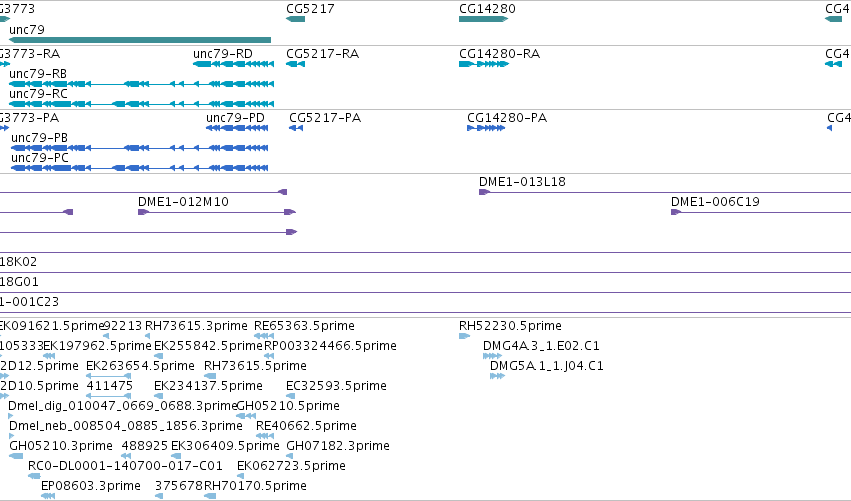This screenshot has width=851, height=501.
Task: Click the GH05210.3prime EST label
Action: click(x=61, y=446)
